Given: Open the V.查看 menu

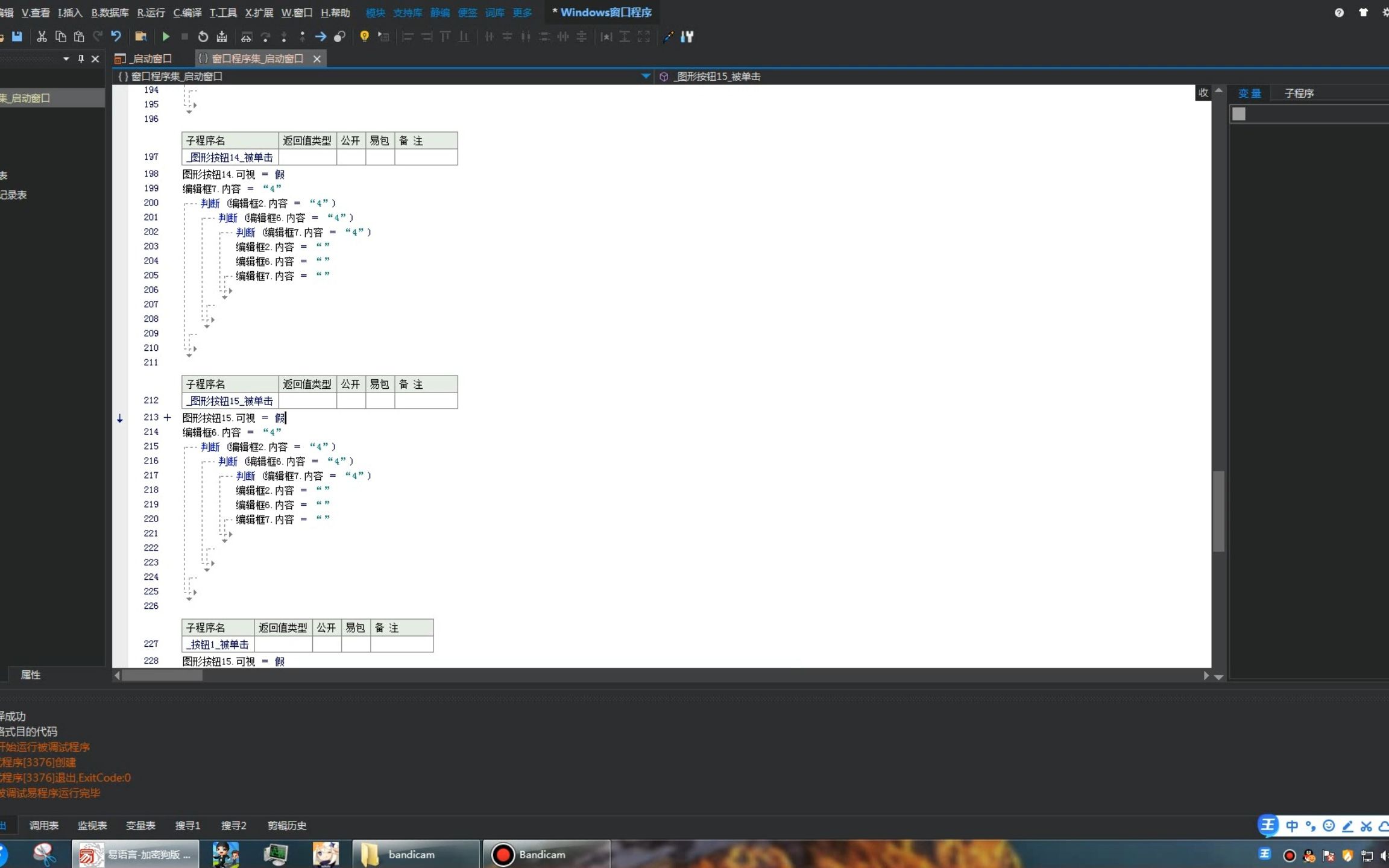Looking at the screenshot, I should pos(36,13).
